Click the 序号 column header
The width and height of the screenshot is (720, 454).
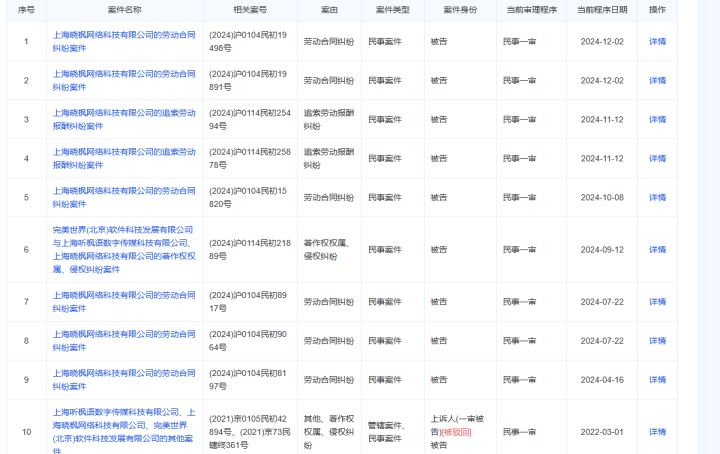(26, 10)
